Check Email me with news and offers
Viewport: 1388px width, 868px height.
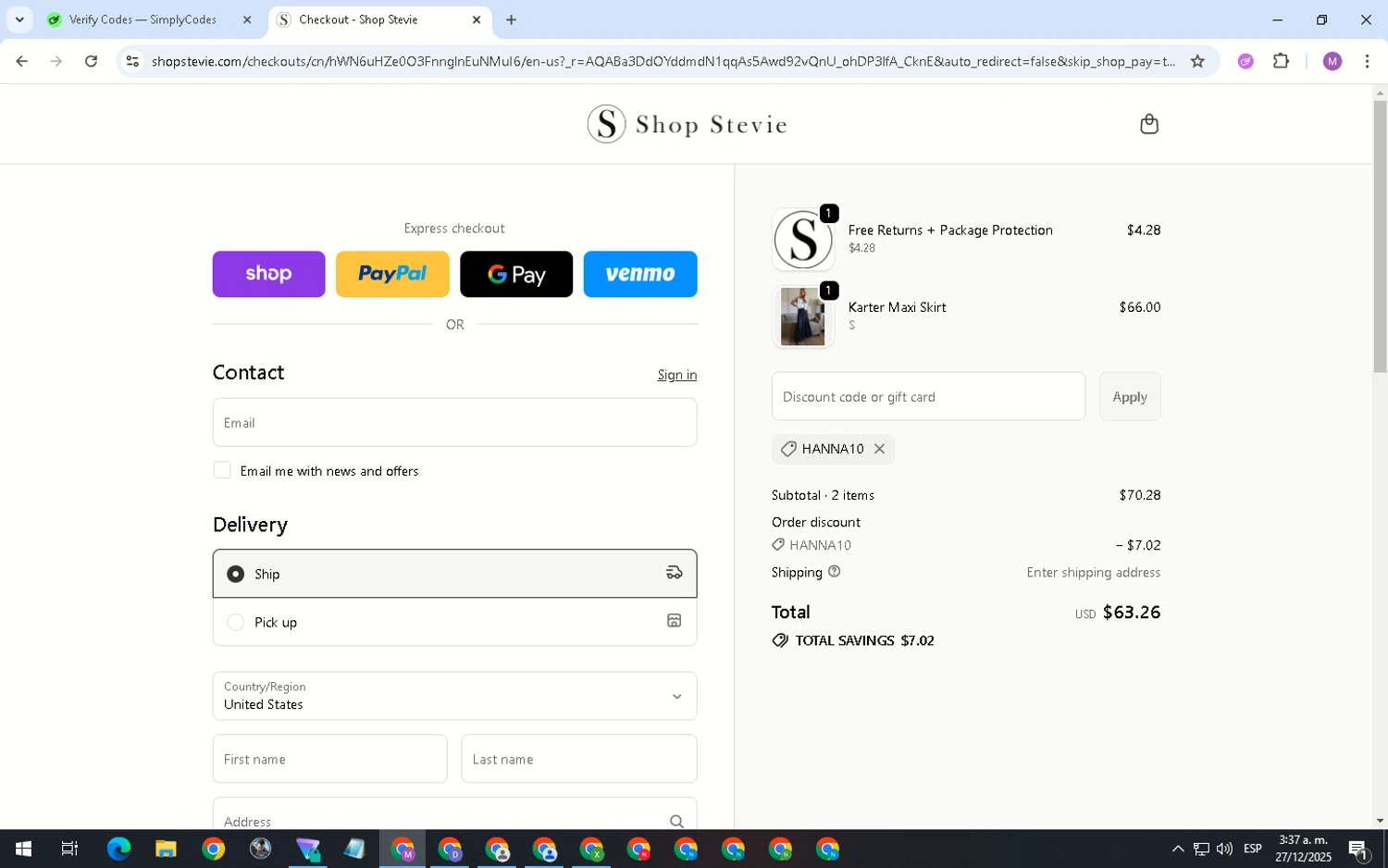click(222, 470)
